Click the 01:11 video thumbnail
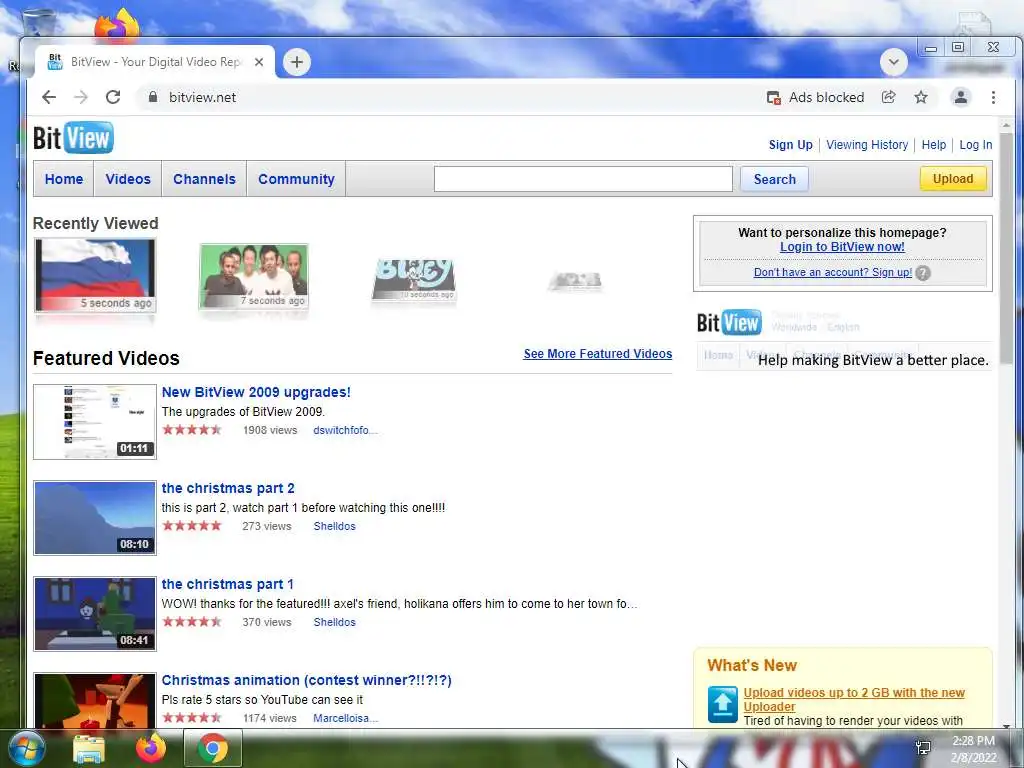1024x768 pixels. [x=95, y=422]
